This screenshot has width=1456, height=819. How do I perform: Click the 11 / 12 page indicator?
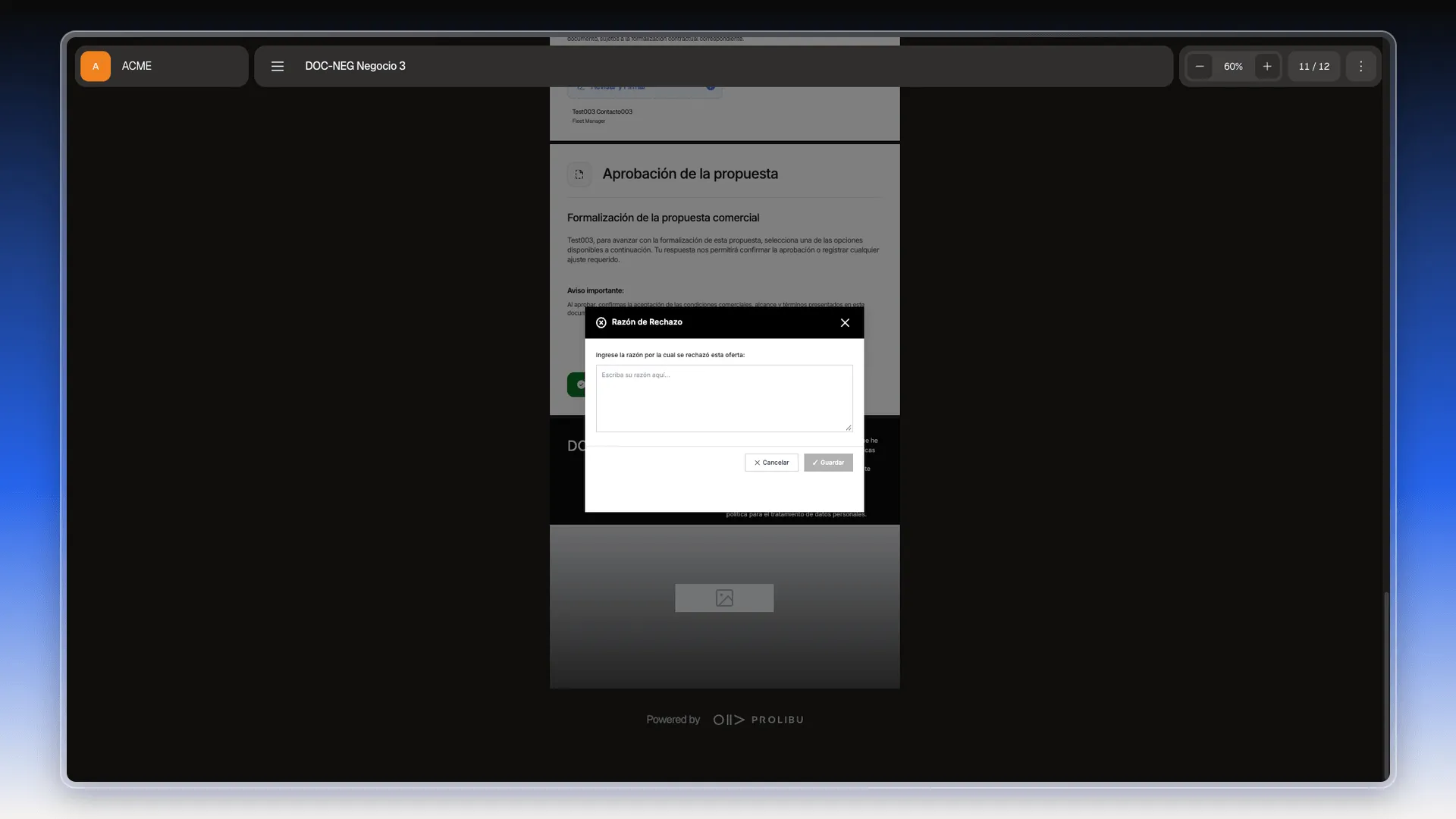pyautogui.click(x=1314, y=66)
